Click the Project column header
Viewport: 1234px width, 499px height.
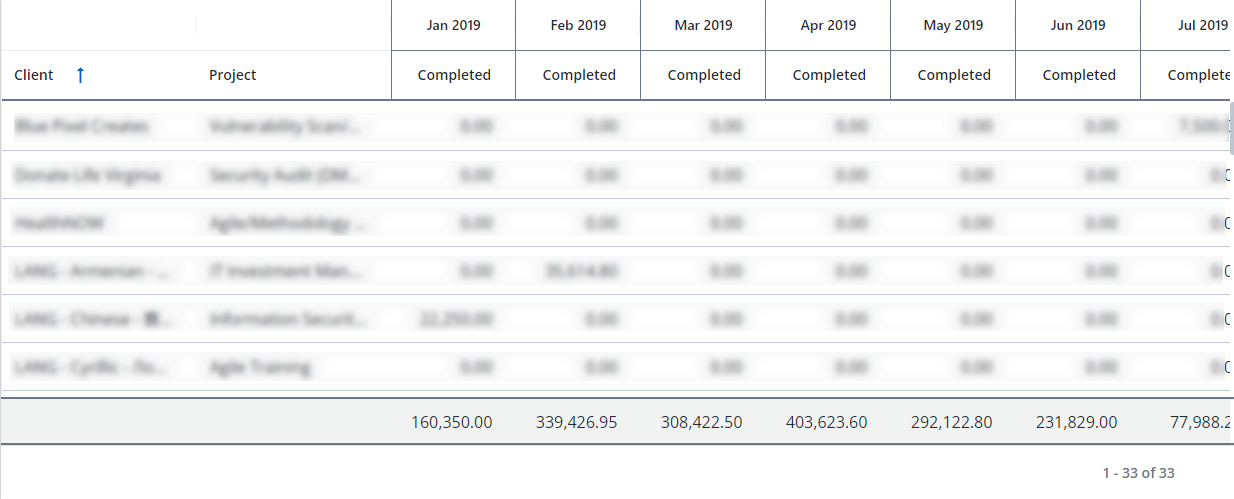click(232, 75)
